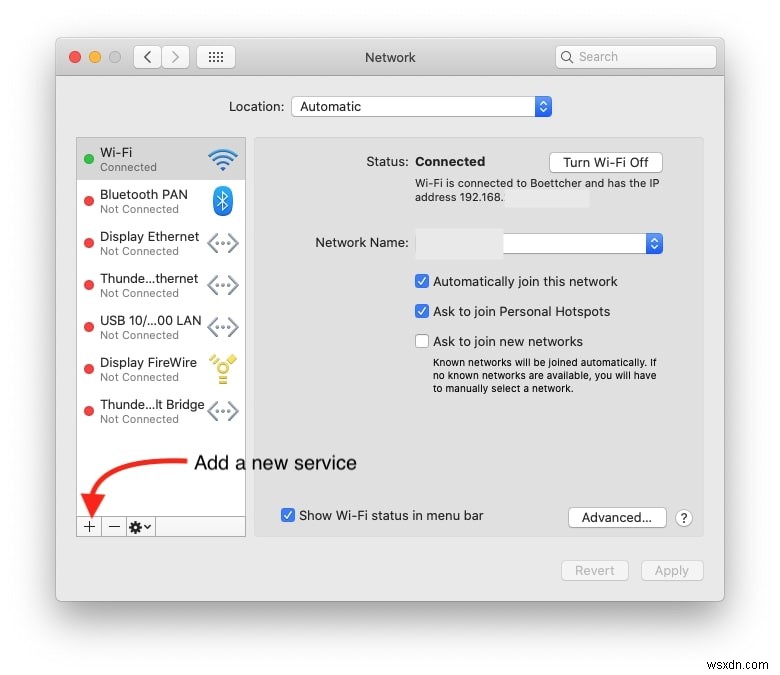The width and height of the screenshot is (780, 675).
Task: Click the yellow FireWire icon
Action: 222,369
